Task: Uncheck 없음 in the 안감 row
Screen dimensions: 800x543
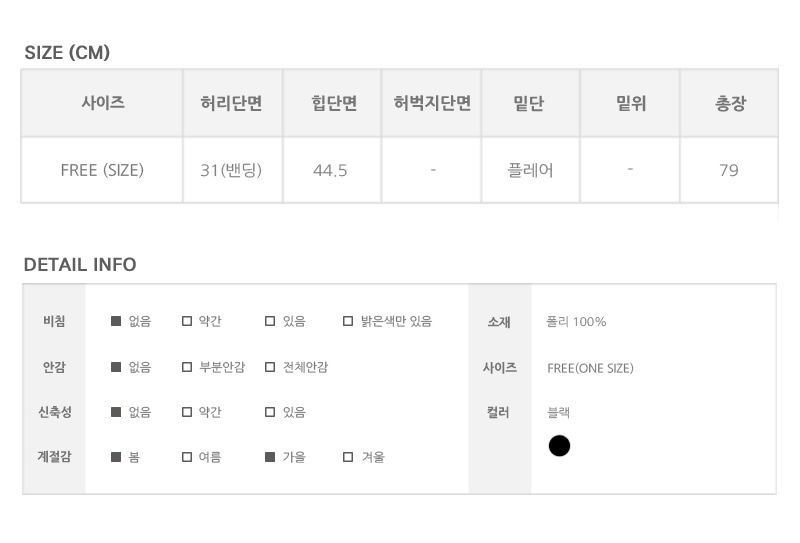Action: tap(116, 367)
